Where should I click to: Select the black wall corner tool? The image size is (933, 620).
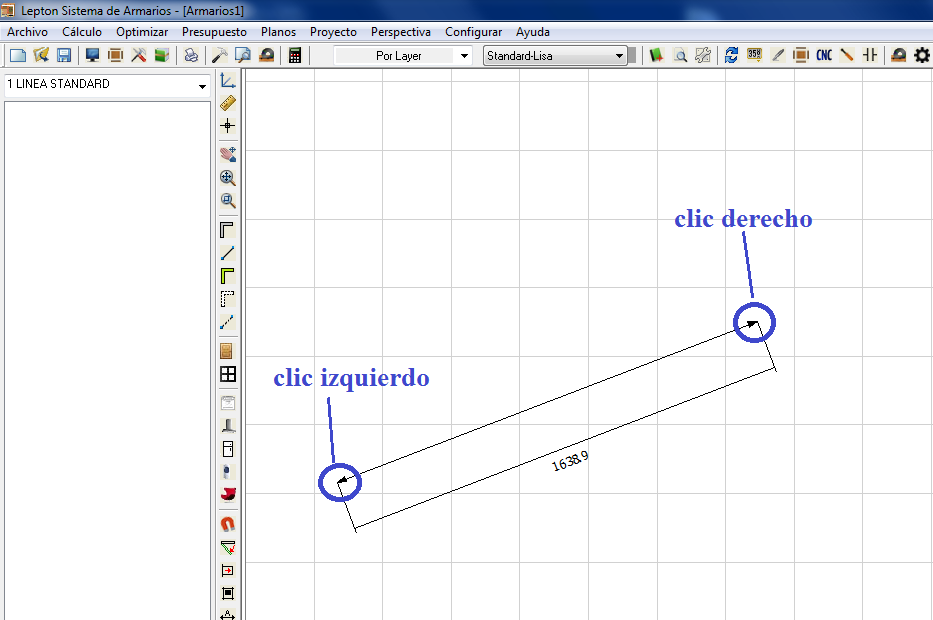pos(228,230)
